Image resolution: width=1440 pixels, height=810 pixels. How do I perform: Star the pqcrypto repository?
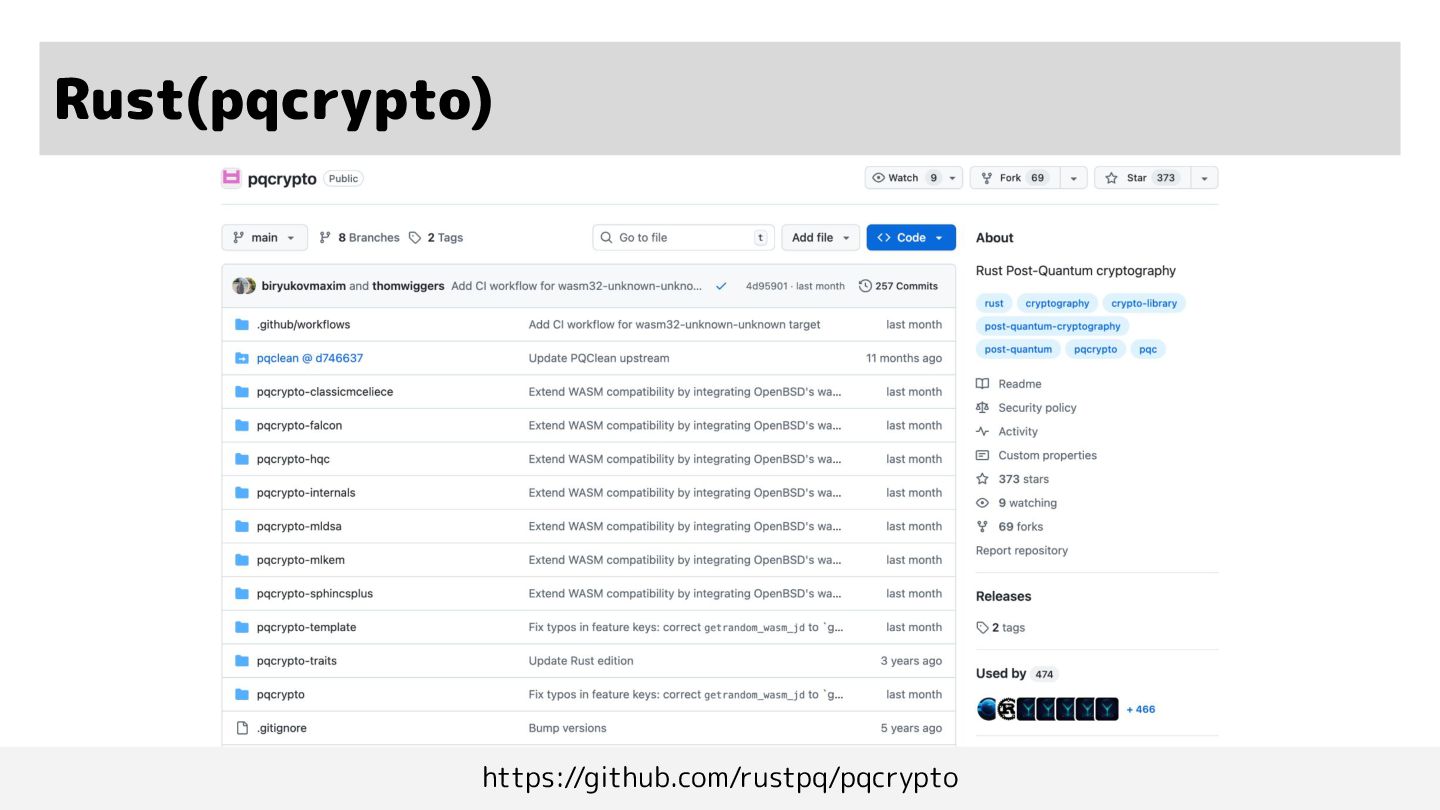[1142, 178]
